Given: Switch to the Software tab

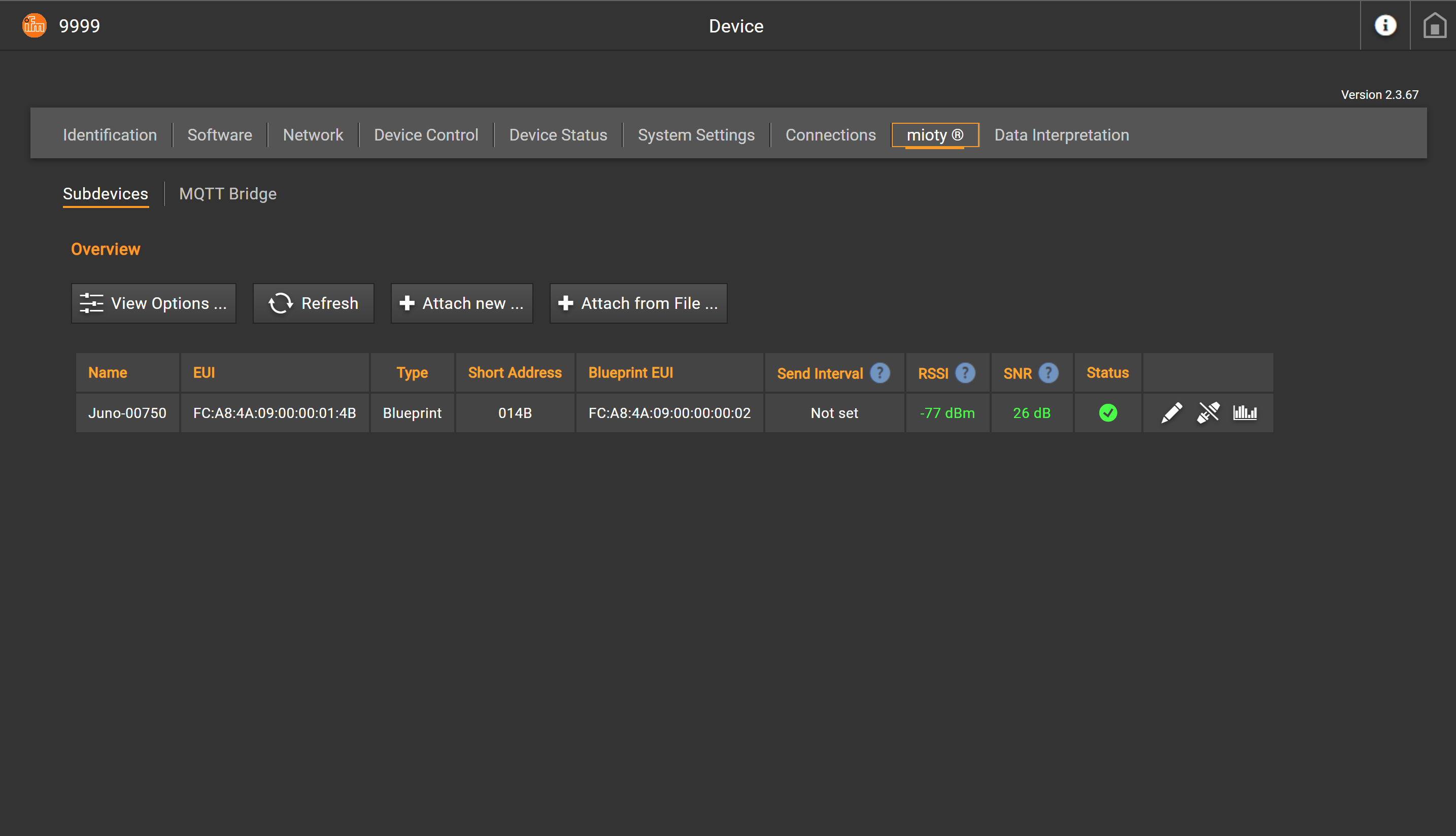Looking at the screenshot, I should (219, 135).
